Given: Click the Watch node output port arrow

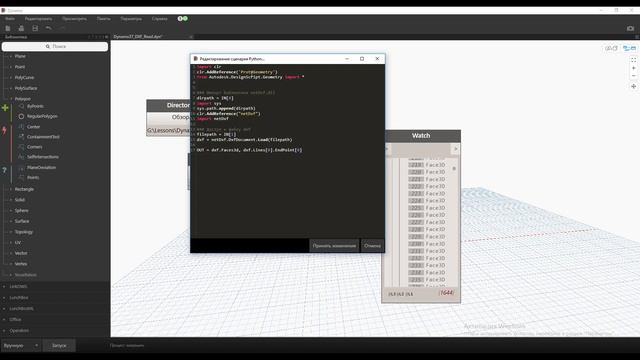Looking at the screenshot, I should tap(456, 149).
